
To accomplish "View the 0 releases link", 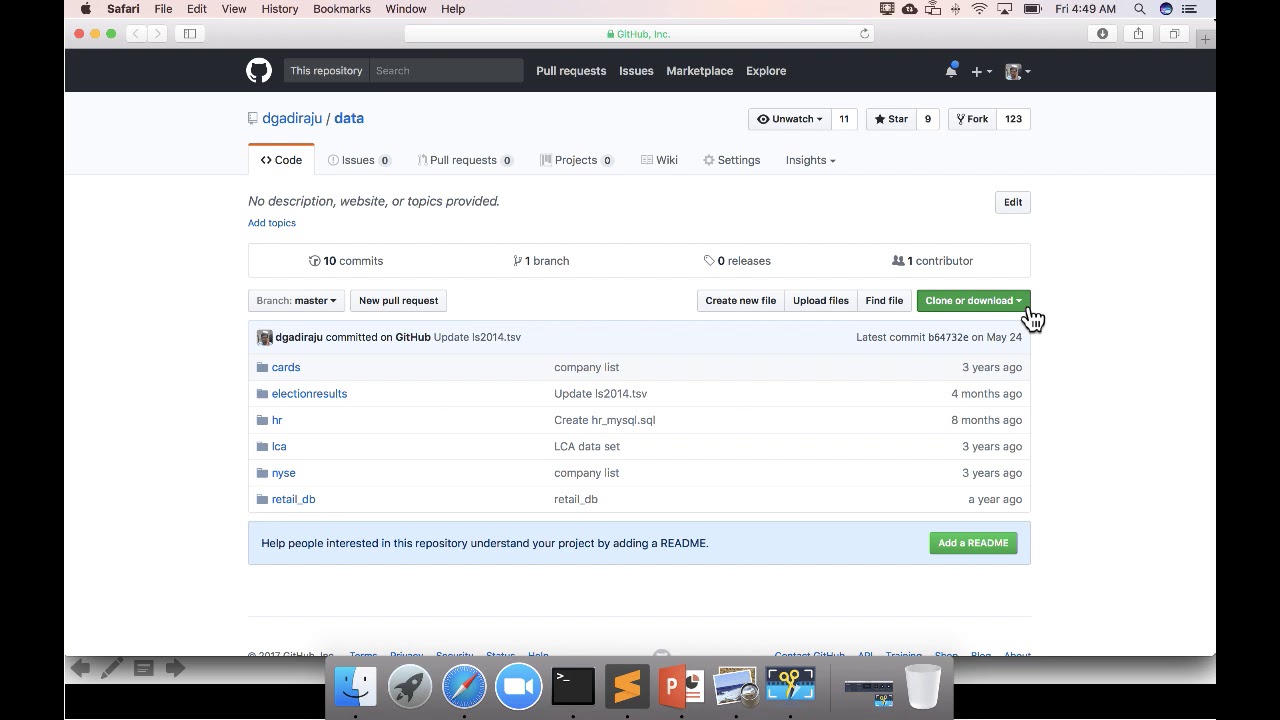I will tap(737, 261).
